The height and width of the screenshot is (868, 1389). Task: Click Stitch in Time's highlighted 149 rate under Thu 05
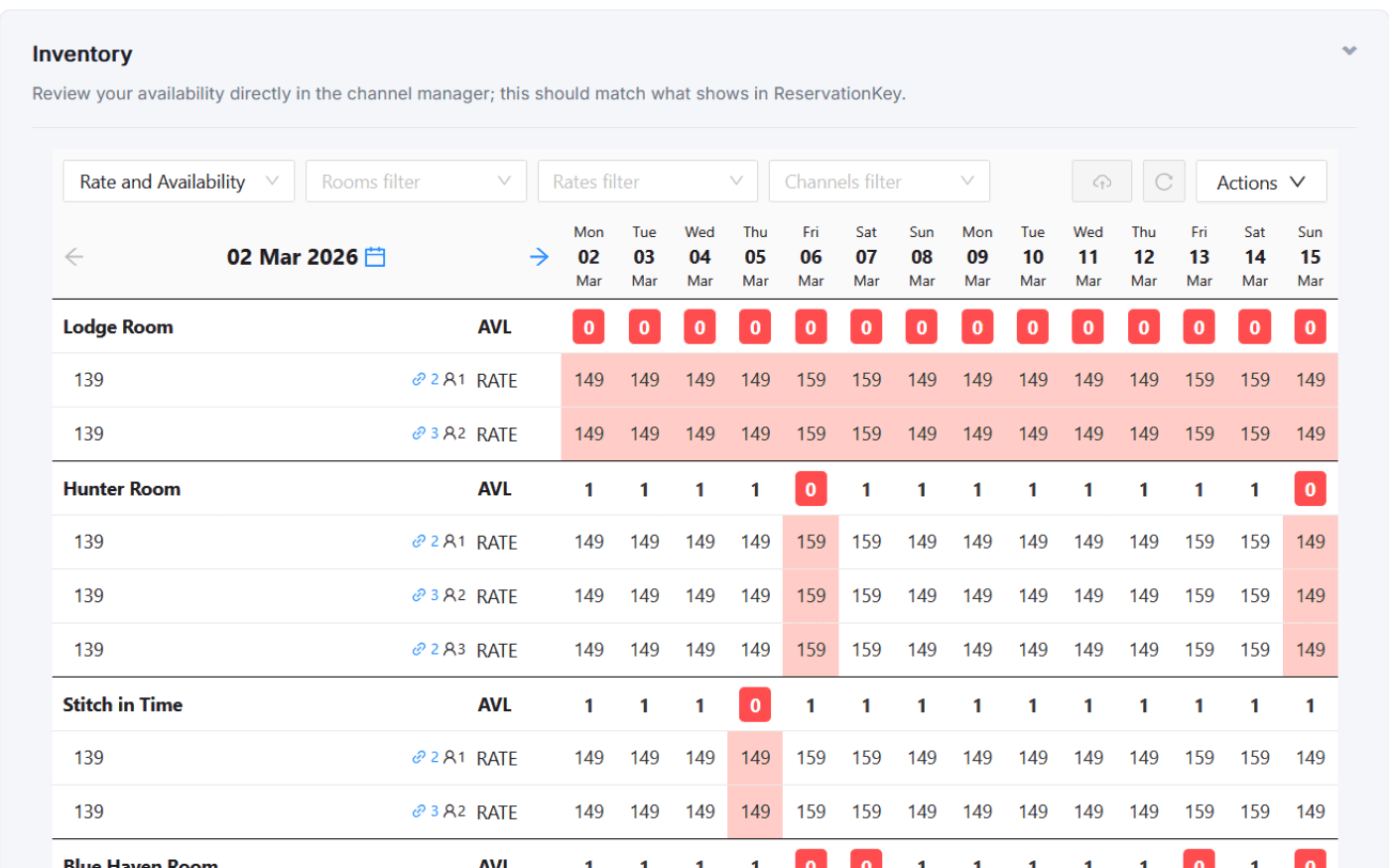(x=755, y=757)
